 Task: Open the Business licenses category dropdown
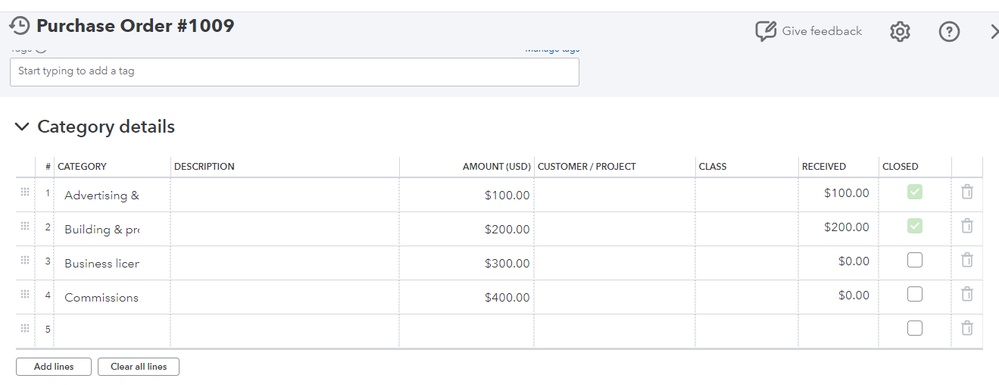[x=112, y=263]
